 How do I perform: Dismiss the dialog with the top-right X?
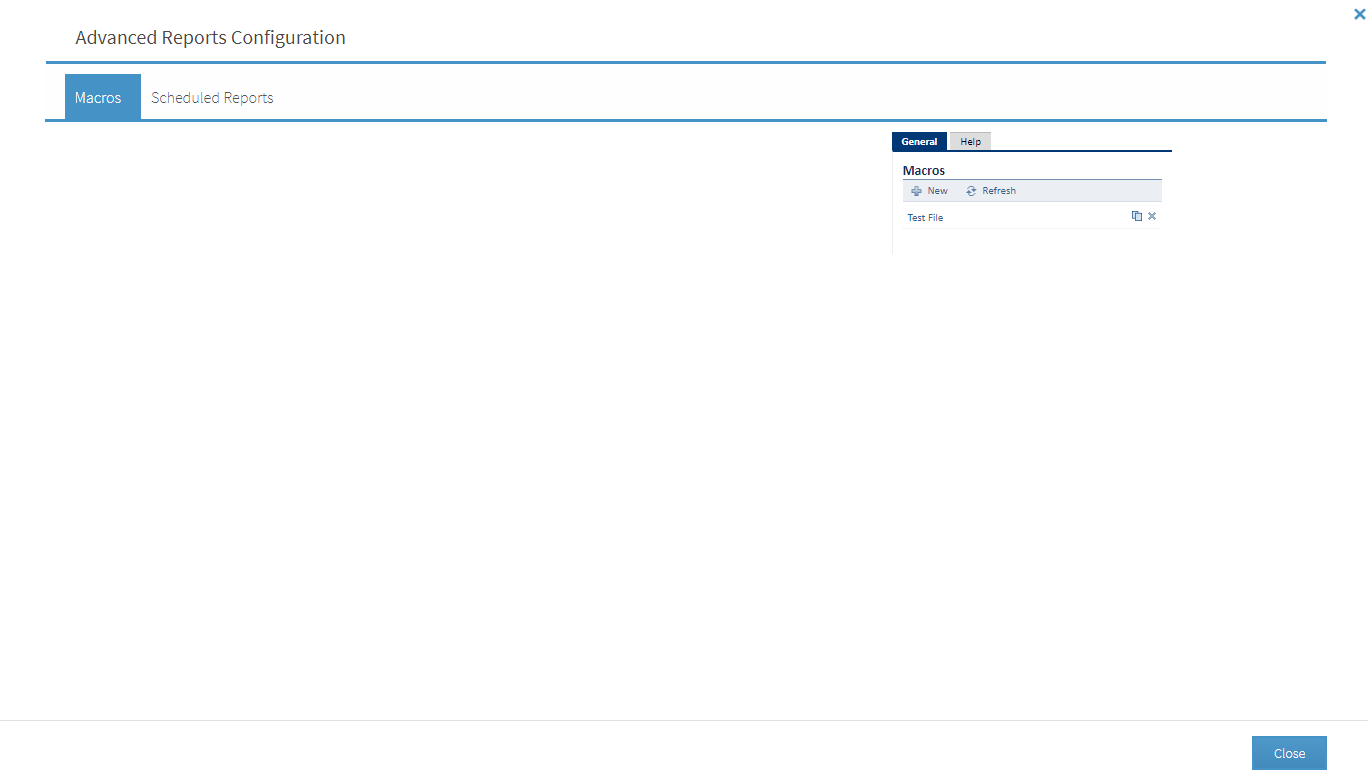point(1358,14)
